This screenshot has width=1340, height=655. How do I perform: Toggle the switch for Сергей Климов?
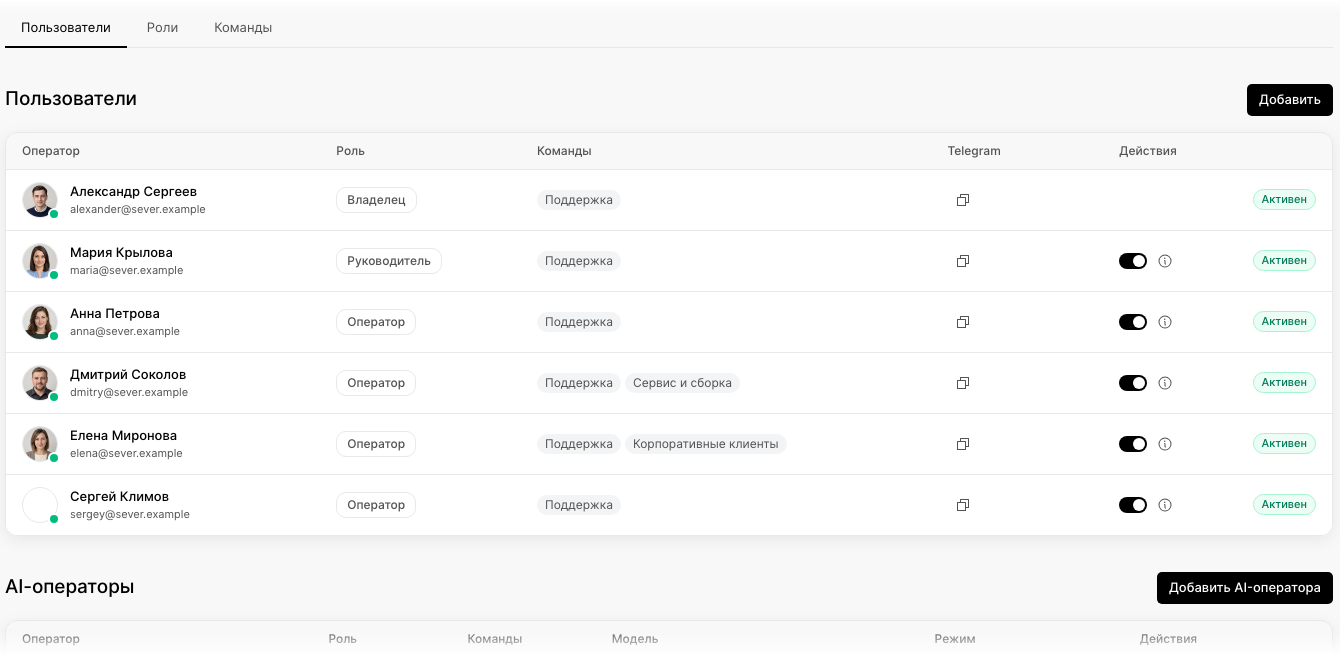point(1133,505)
